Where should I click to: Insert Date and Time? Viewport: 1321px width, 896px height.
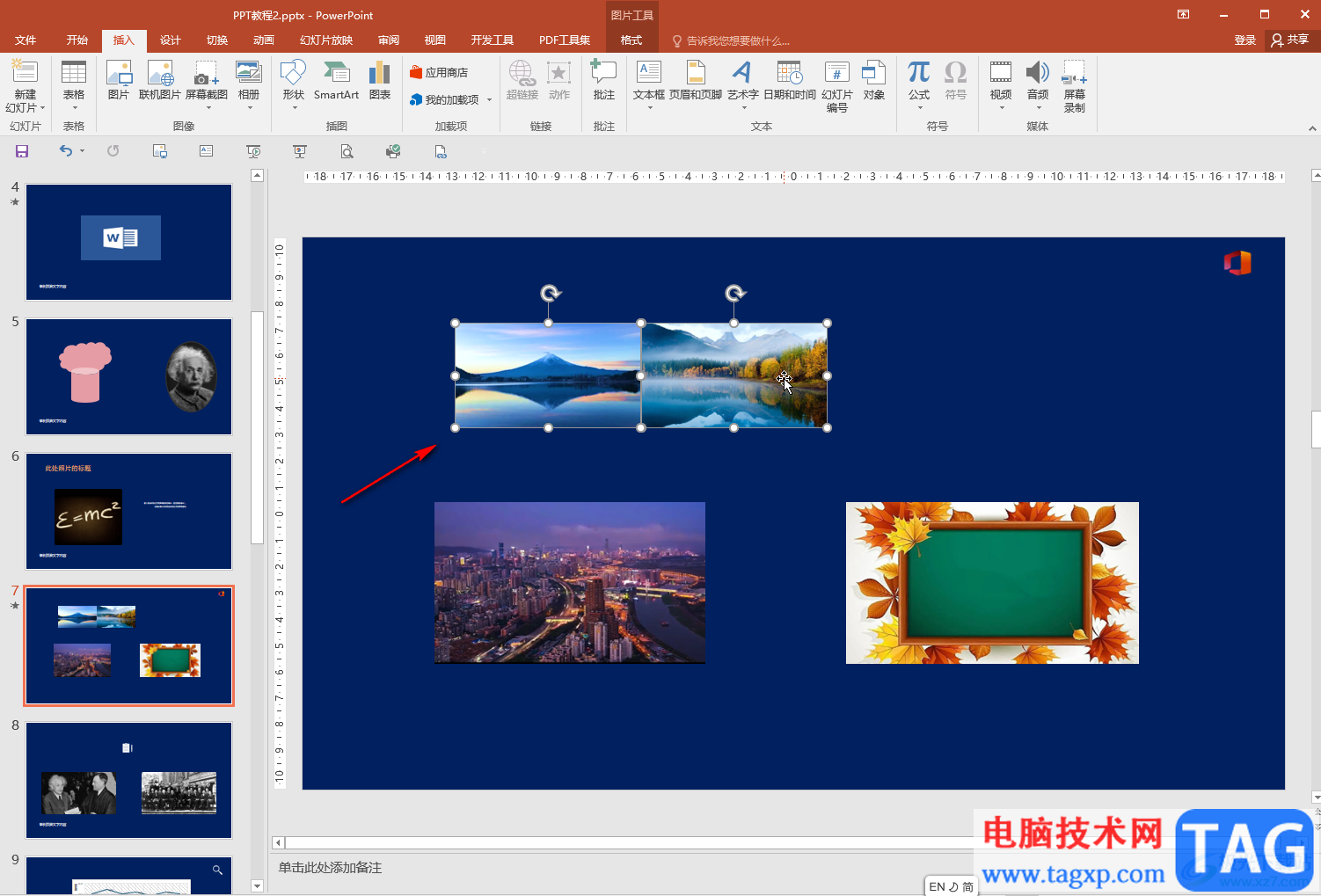coord(790,81)
